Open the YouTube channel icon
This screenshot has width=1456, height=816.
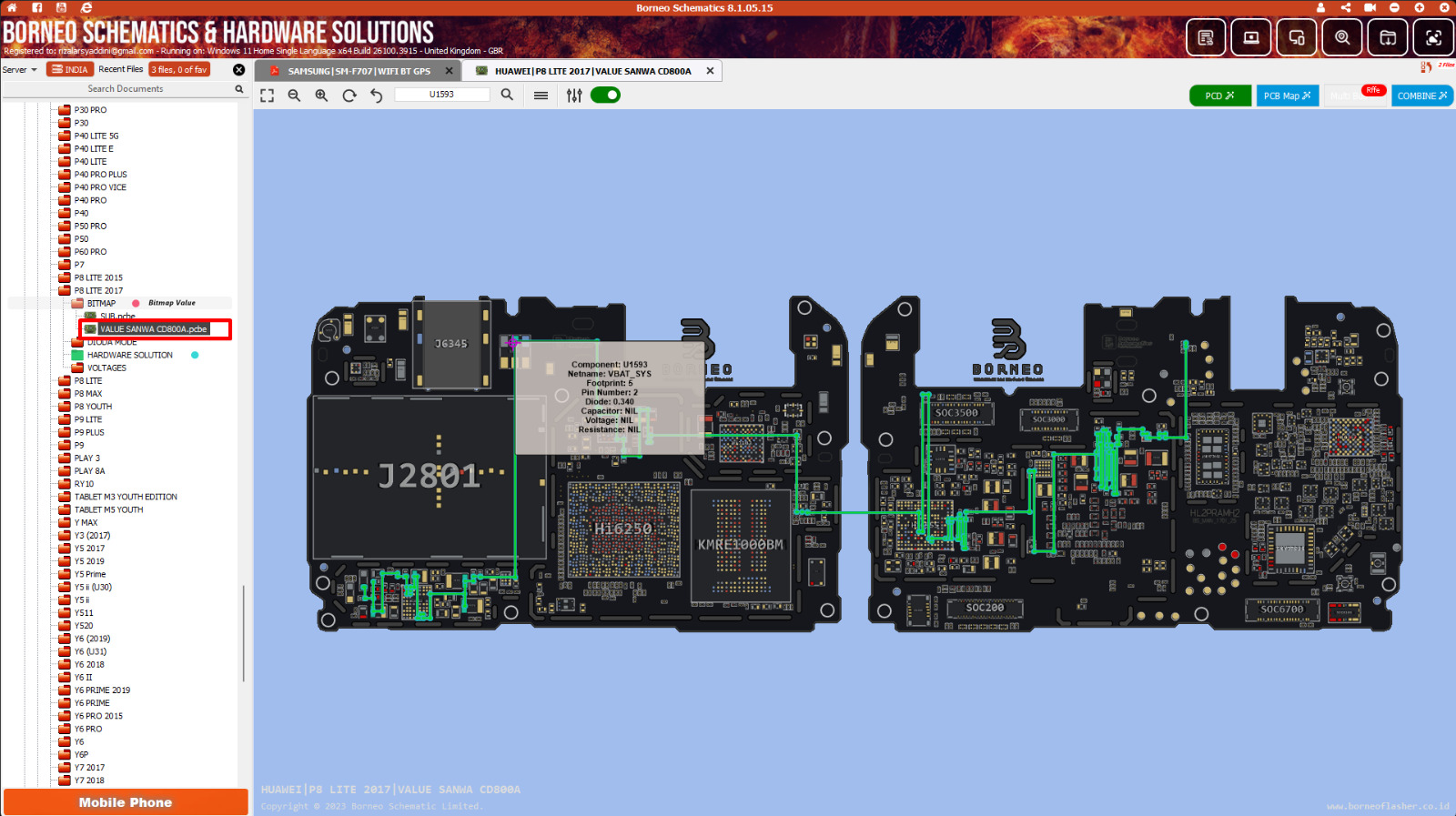click(x=62, y=7)
